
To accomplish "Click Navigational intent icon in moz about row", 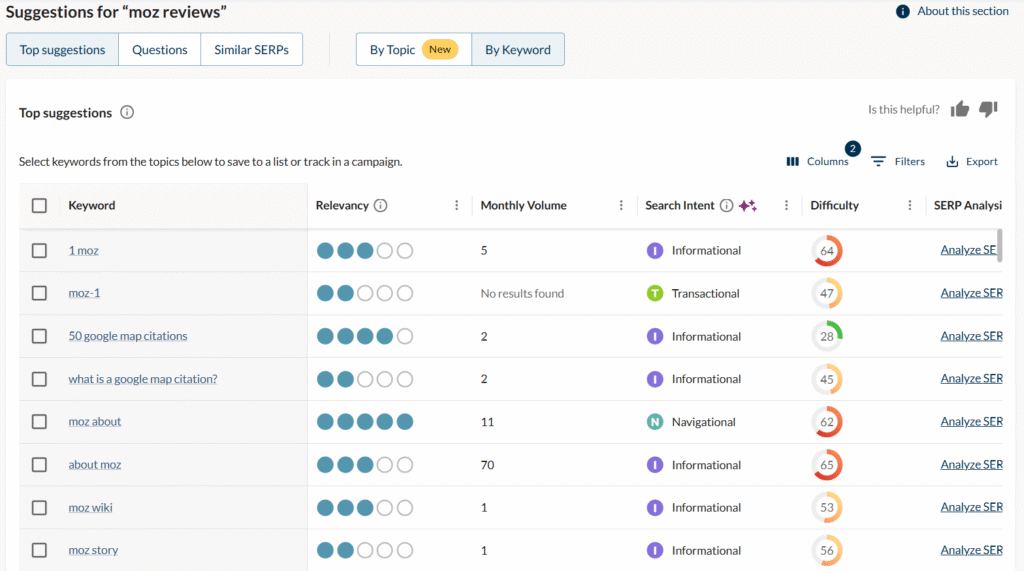I will (654, 422).
